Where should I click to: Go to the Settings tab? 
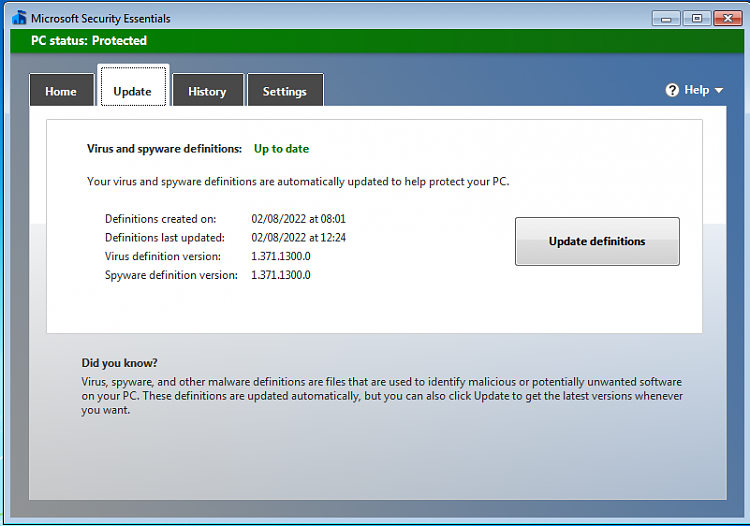click(285, 90)
